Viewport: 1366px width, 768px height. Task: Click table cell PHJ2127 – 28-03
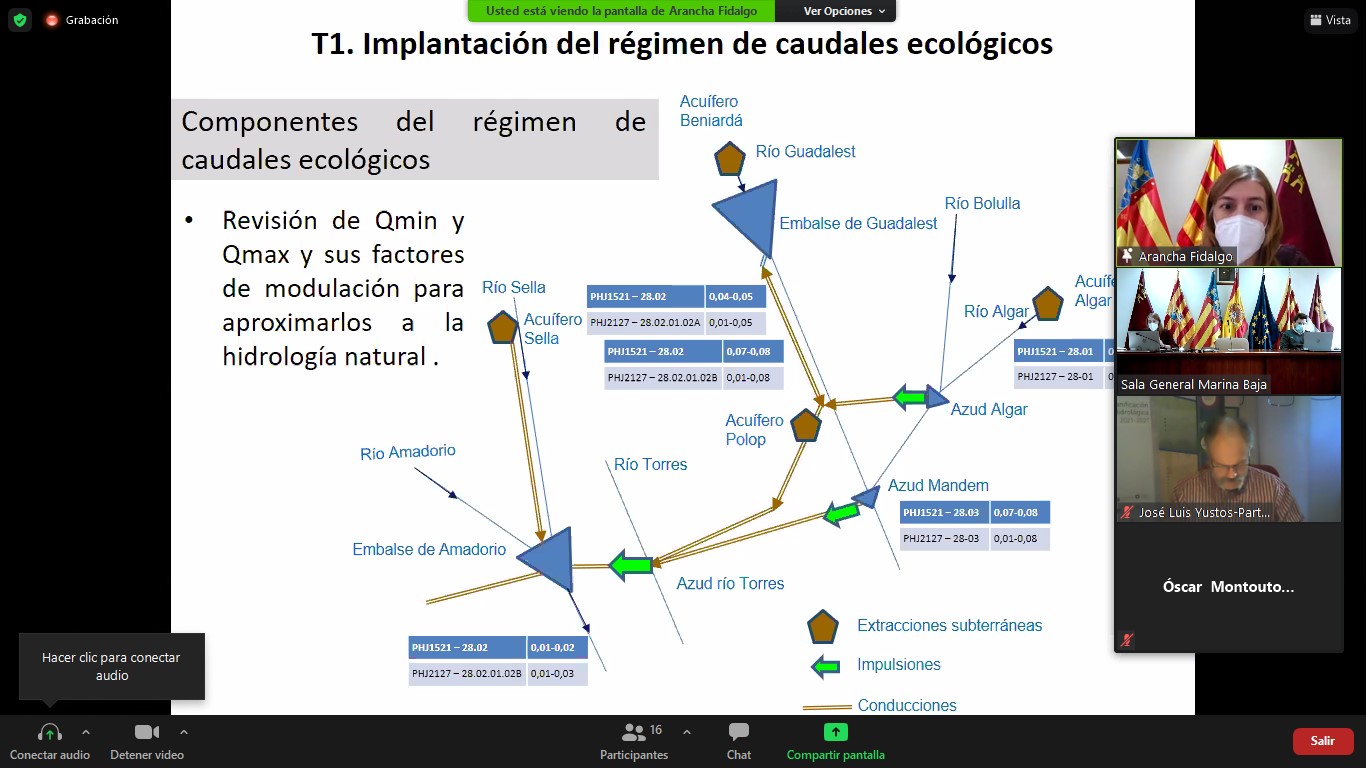coord(945,538)
